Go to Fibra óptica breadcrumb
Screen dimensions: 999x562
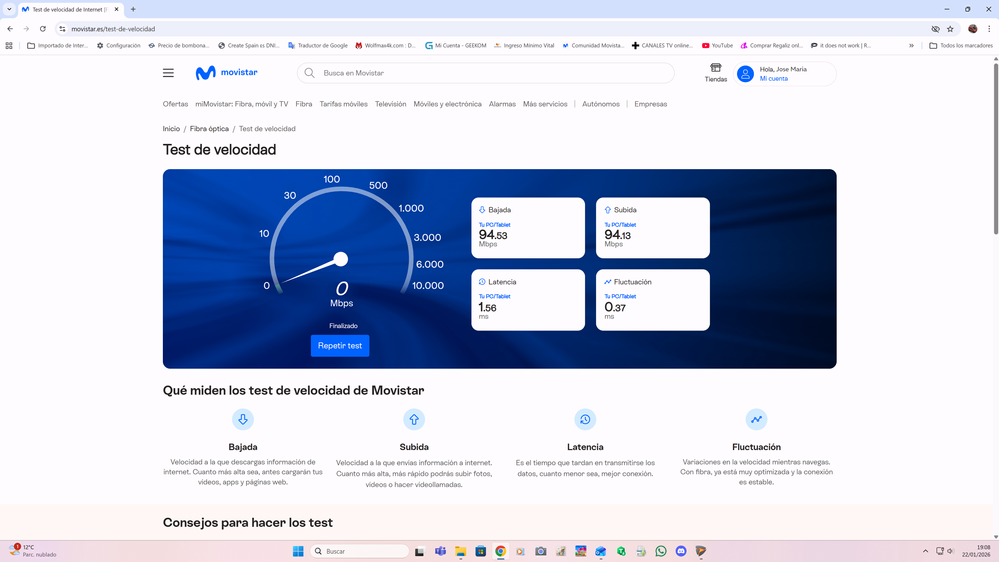[x=209, y=129]
